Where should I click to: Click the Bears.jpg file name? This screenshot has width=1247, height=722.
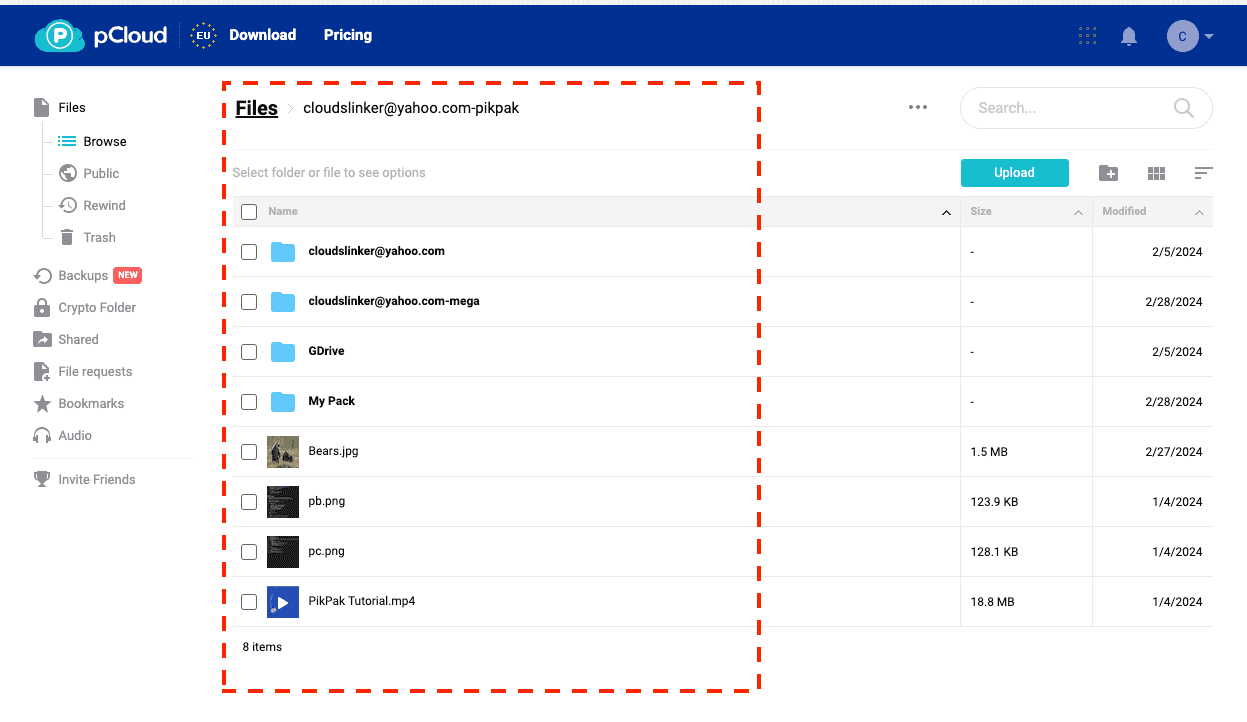pos(333,451)
